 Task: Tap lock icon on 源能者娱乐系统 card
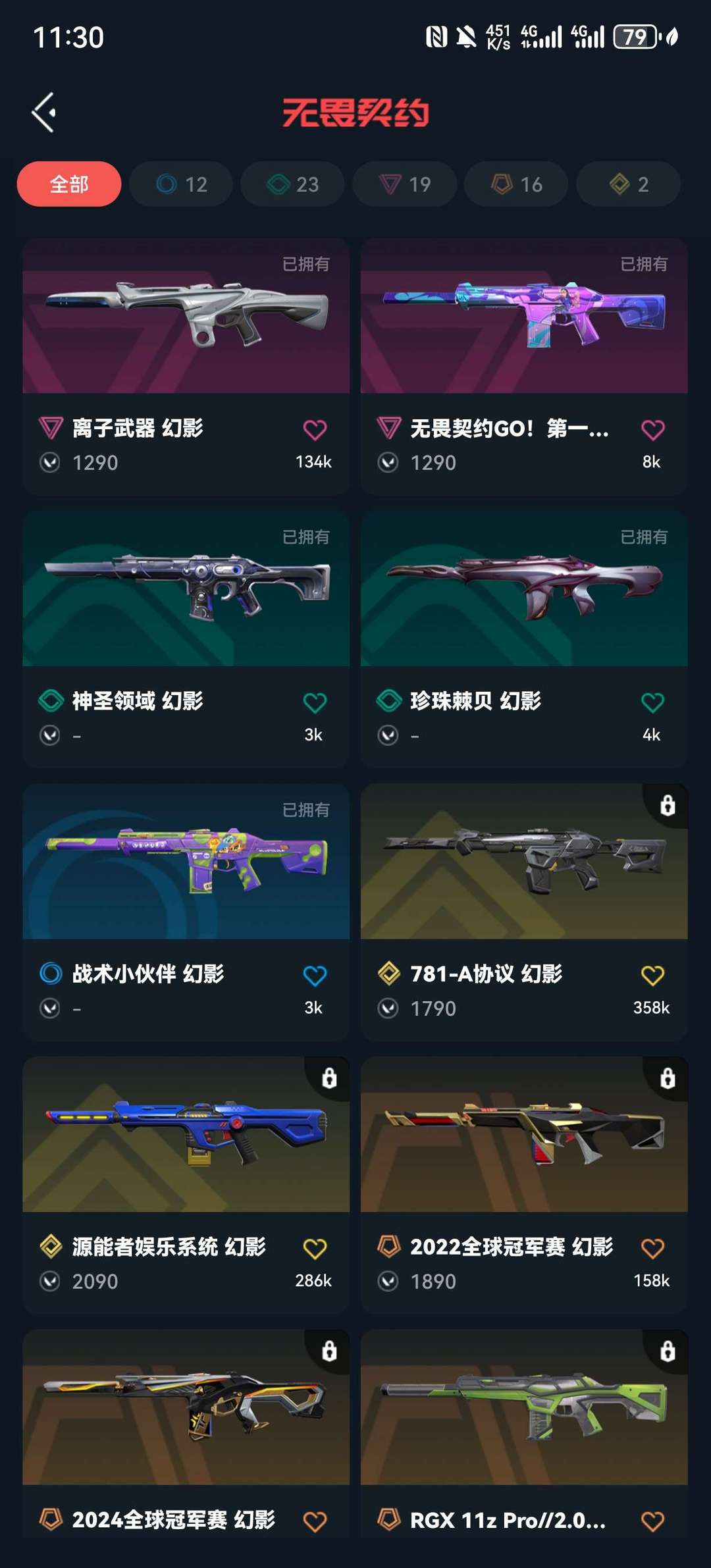pyautogui.click(x=329, y=1078)
